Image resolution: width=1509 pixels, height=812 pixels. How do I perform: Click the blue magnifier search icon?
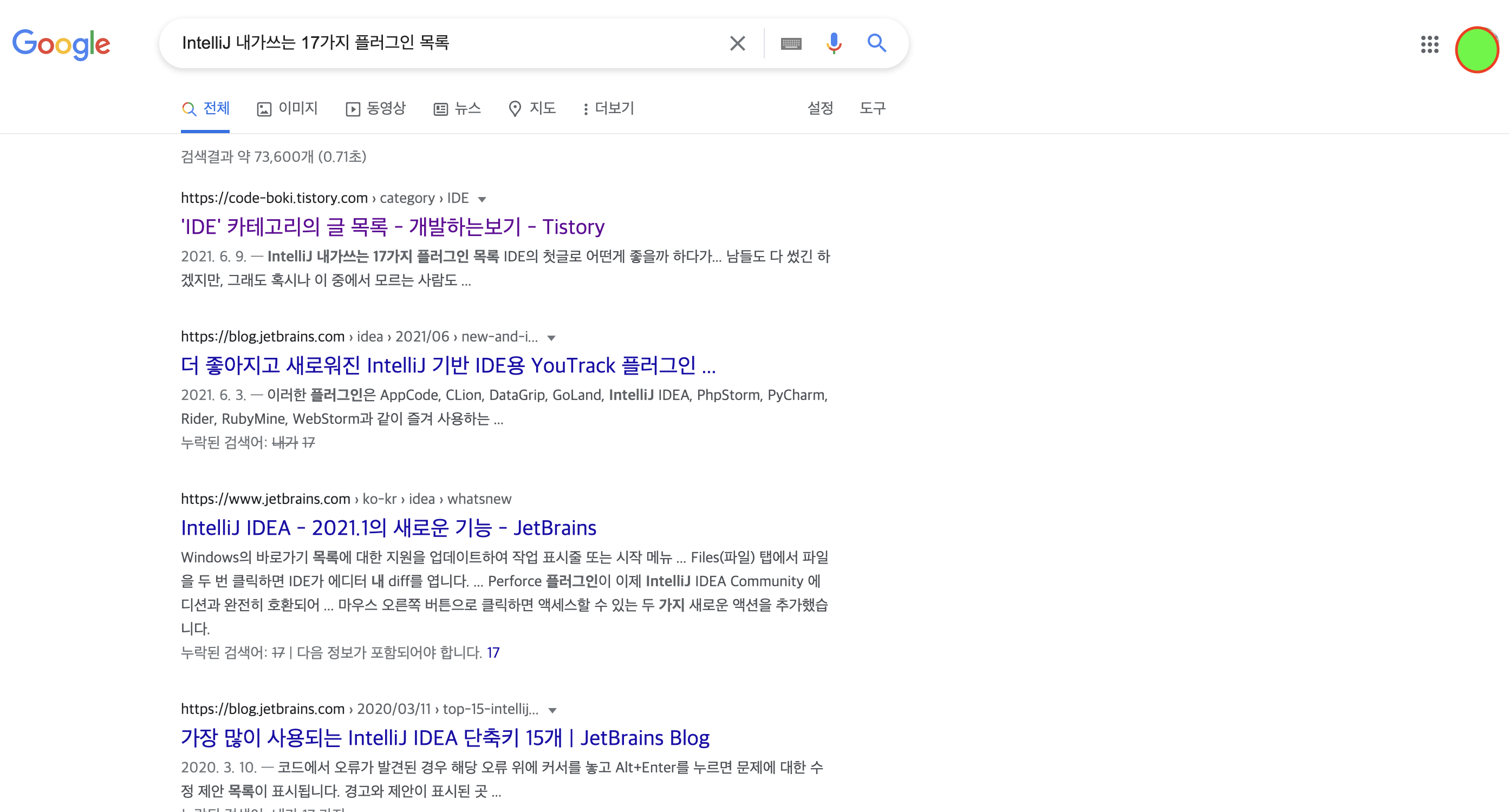tap(876, 43)
